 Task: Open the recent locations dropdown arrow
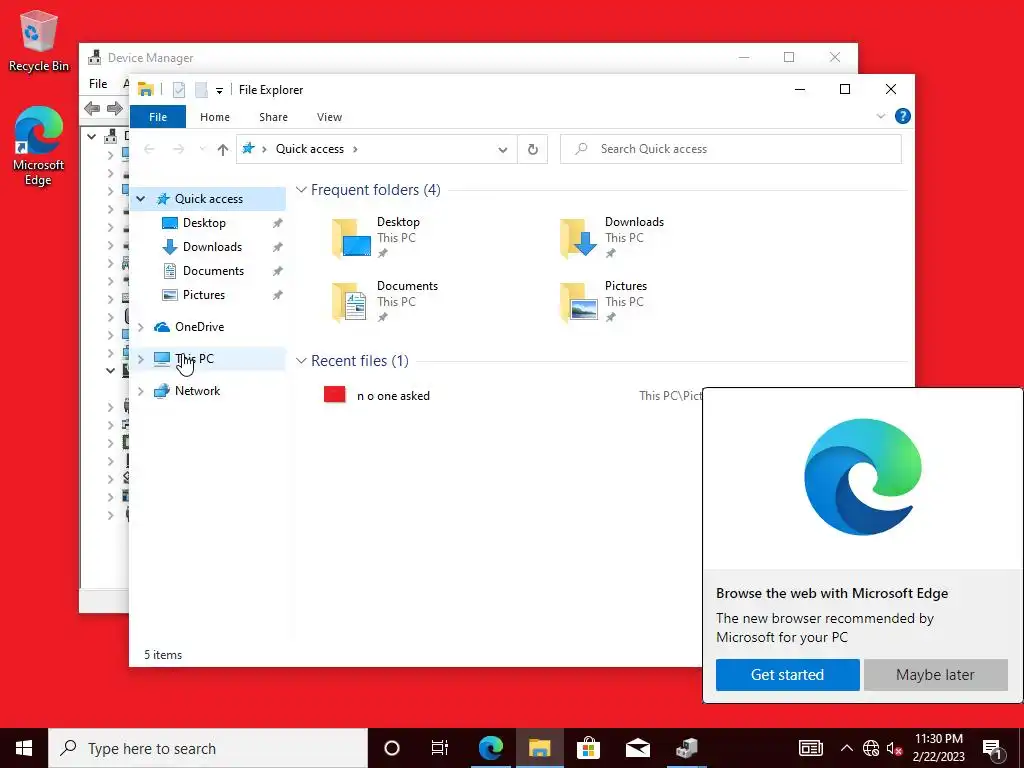(x=202, y=150)
